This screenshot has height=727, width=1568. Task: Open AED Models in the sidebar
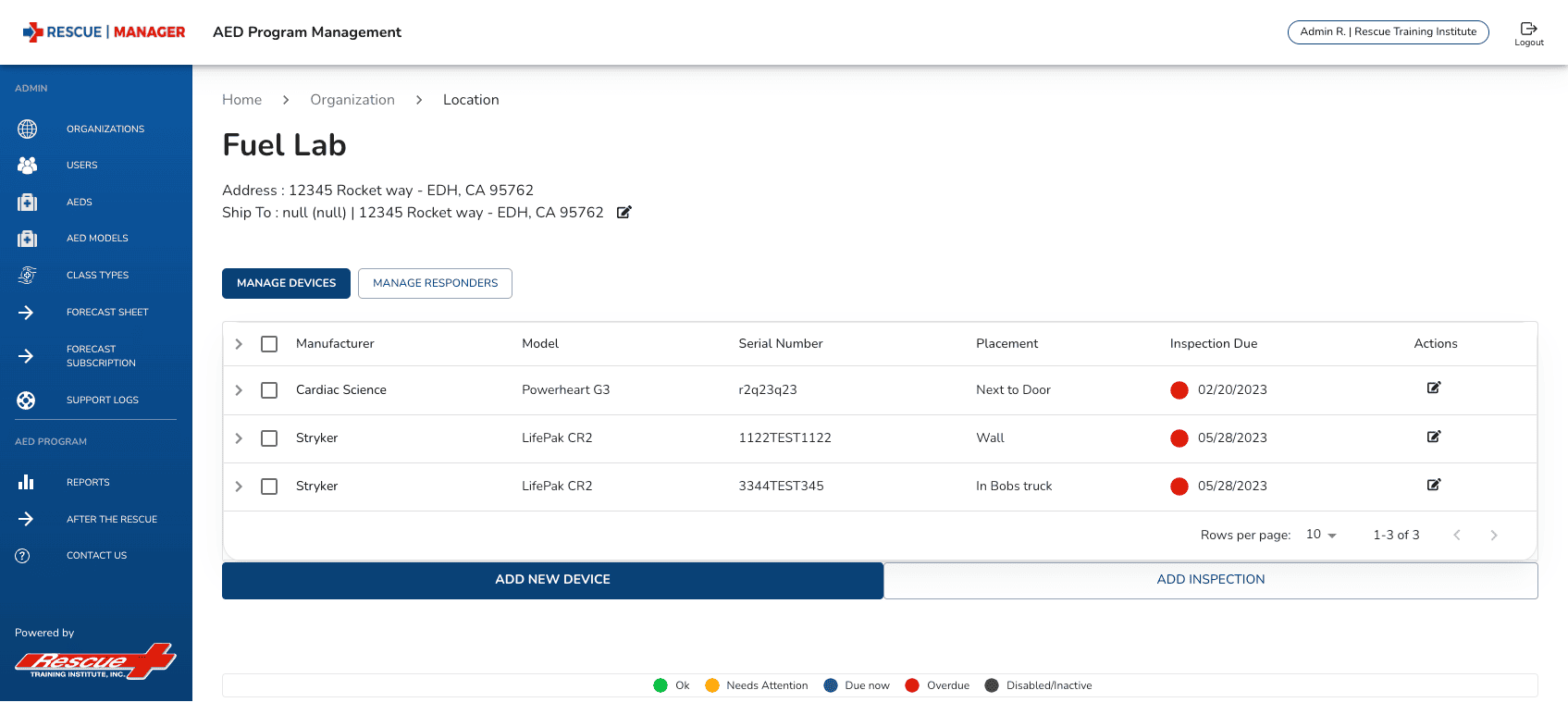(97, 238)
